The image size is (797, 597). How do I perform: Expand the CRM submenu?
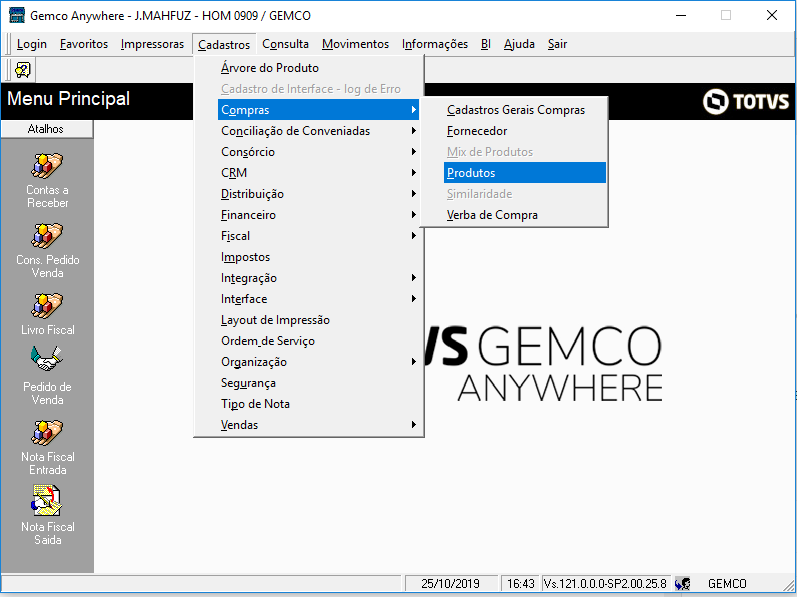pyautogui.click(x=318, y=173)
